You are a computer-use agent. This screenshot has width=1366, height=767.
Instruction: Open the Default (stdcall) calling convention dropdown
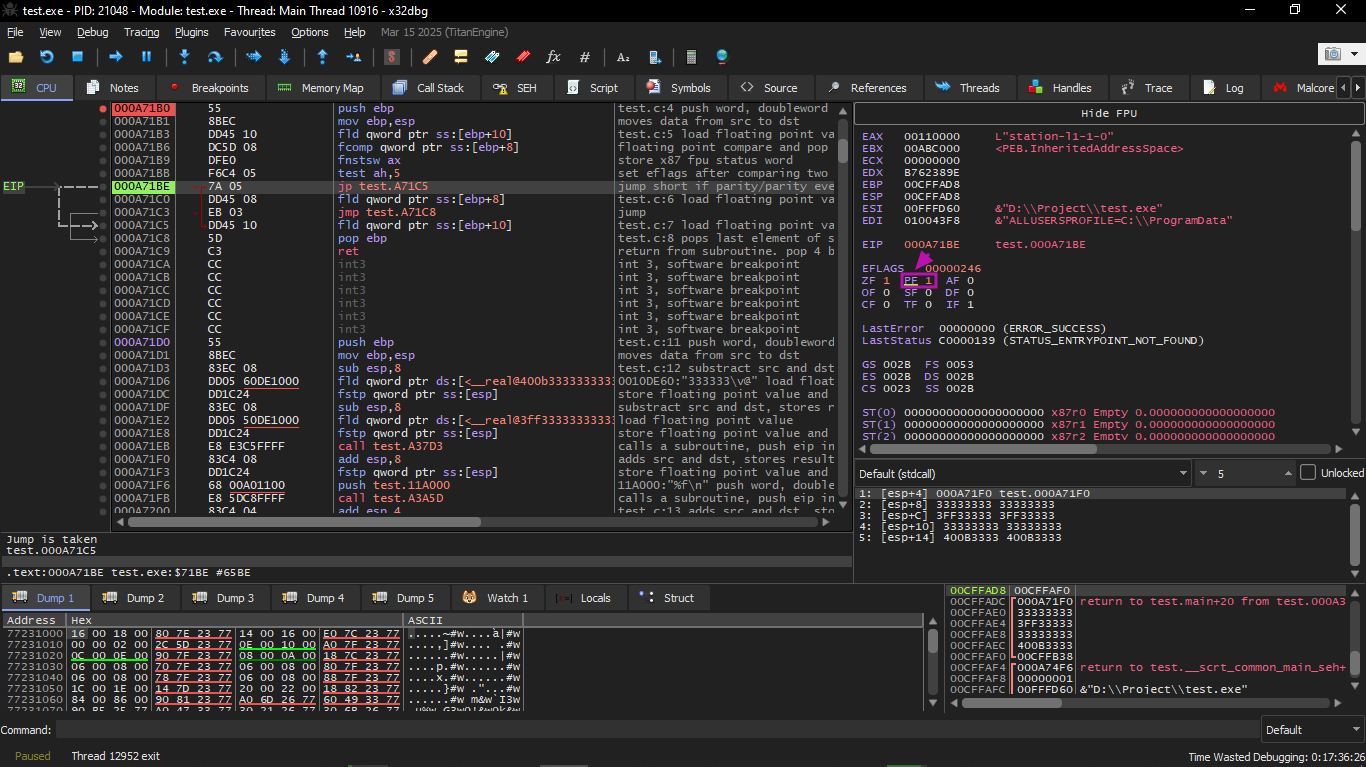coord(1022,473)
